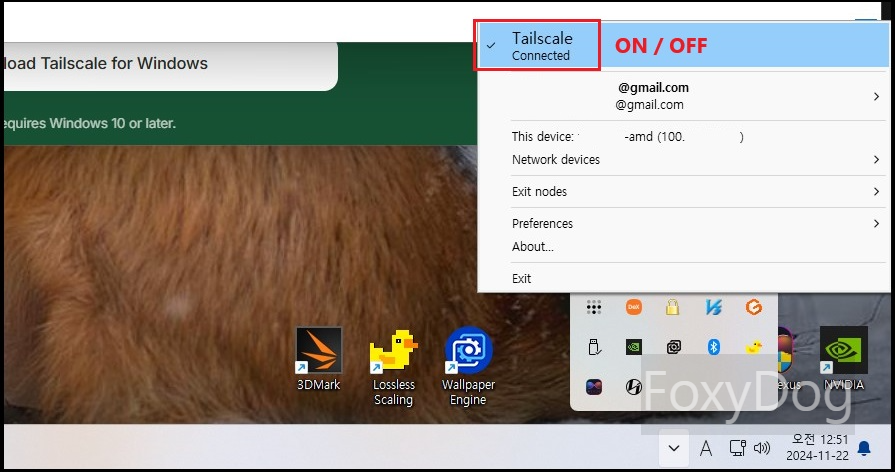Open the Preferences submenu
The width and height of the screenshot is (895, 475).
tap(683, 224)
